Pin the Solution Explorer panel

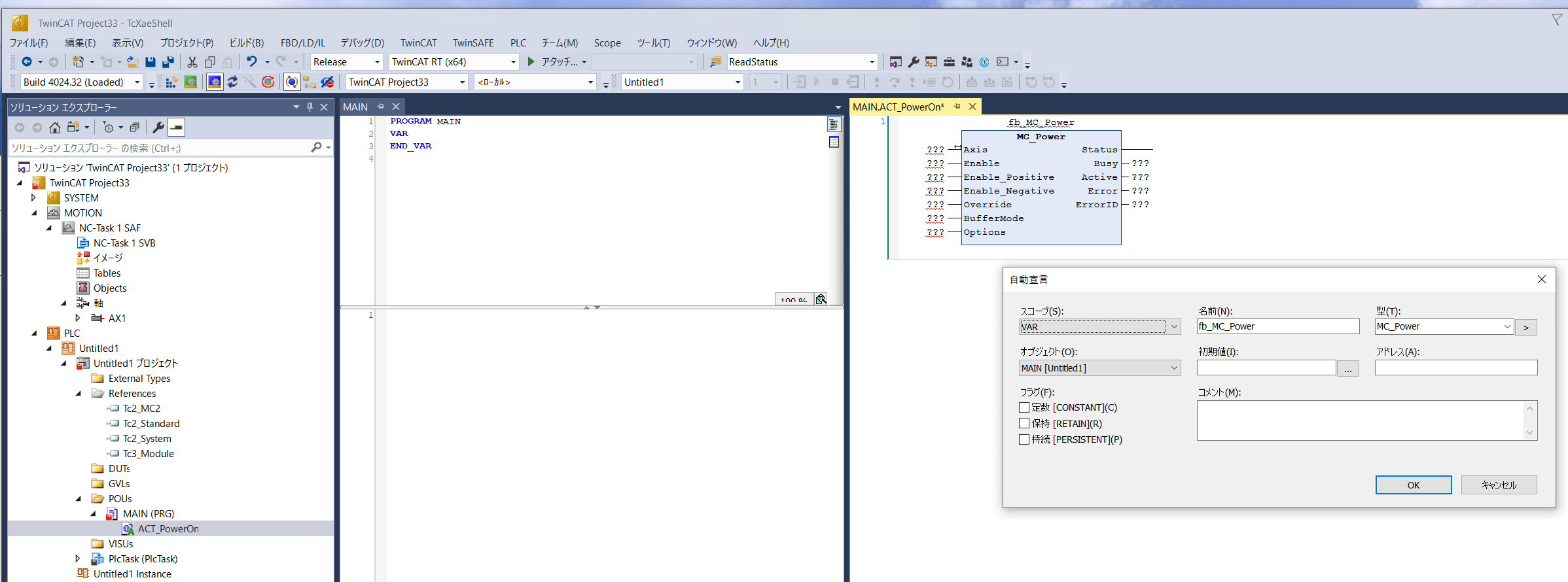[x=310, y=107]
